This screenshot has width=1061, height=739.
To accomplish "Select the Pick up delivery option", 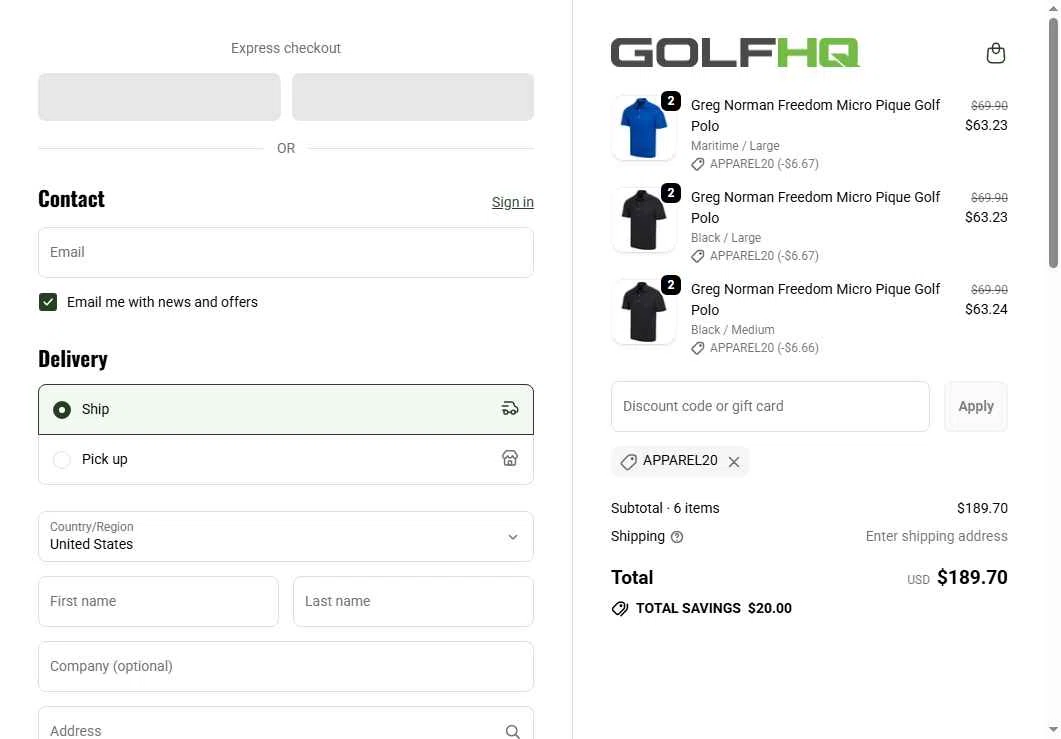I will [286, 460].
